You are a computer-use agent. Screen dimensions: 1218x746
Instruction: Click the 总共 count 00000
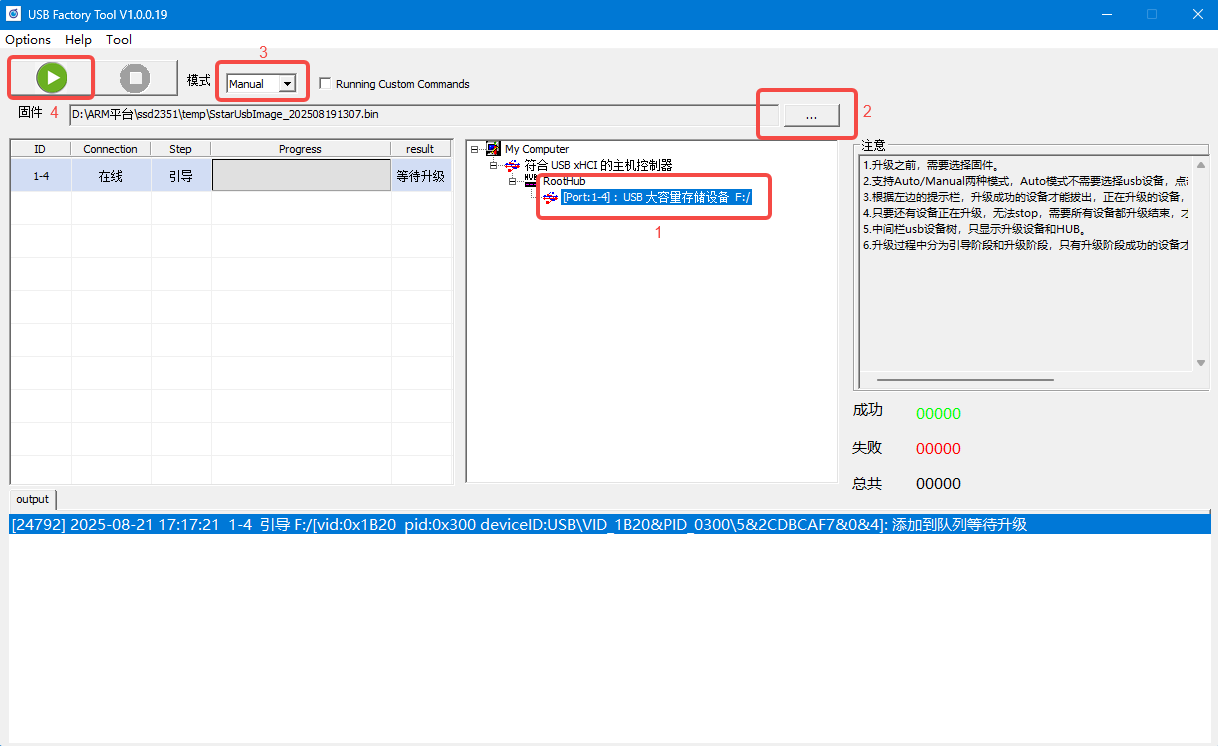[x=938, y=484]
